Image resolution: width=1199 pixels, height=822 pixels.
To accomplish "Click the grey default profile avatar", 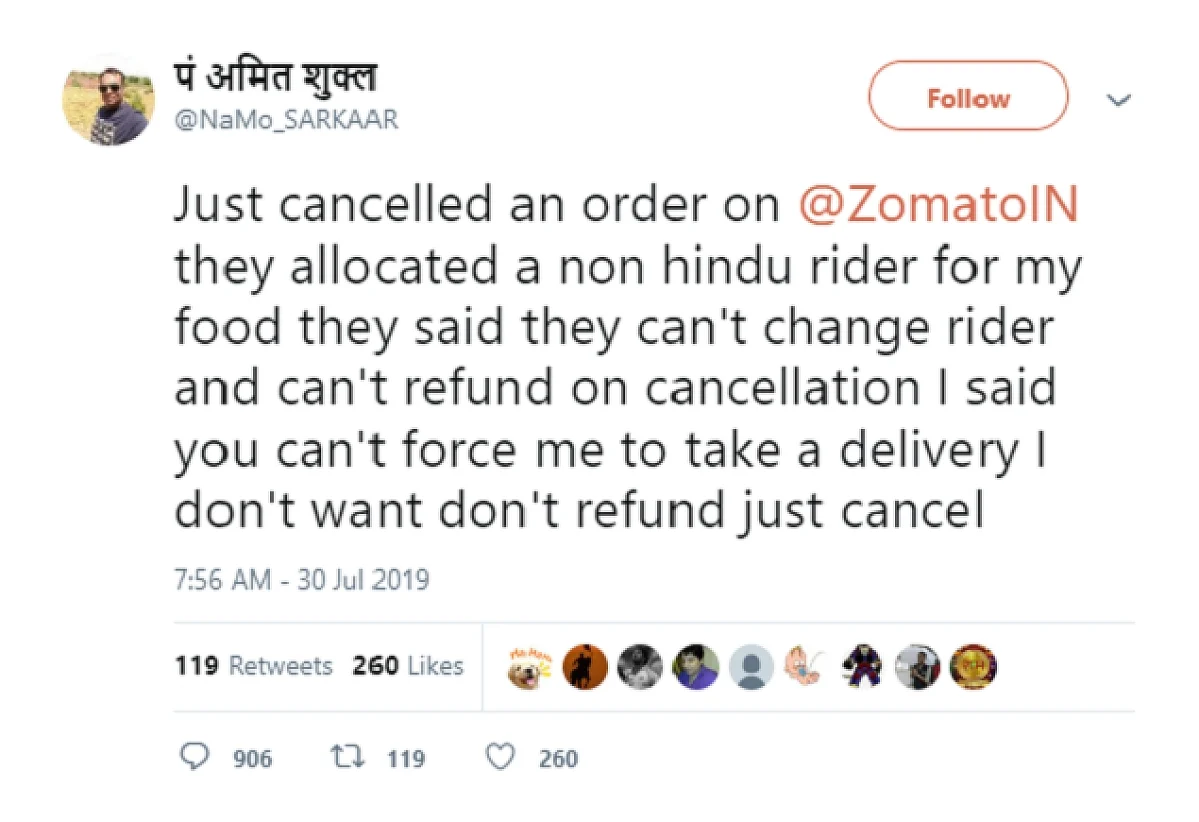I will [752, 667].
